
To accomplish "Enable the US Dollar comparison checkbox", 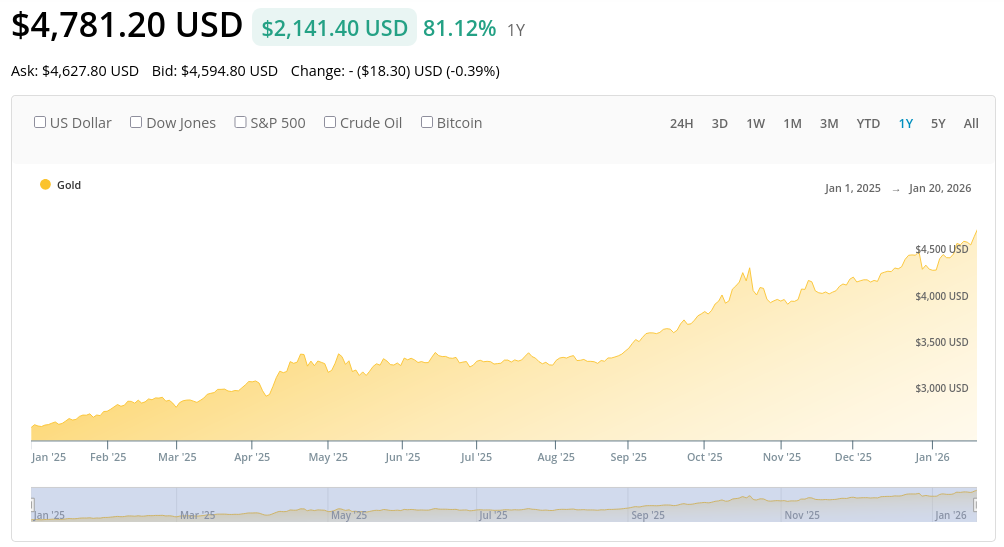I will tap(40, 122).
